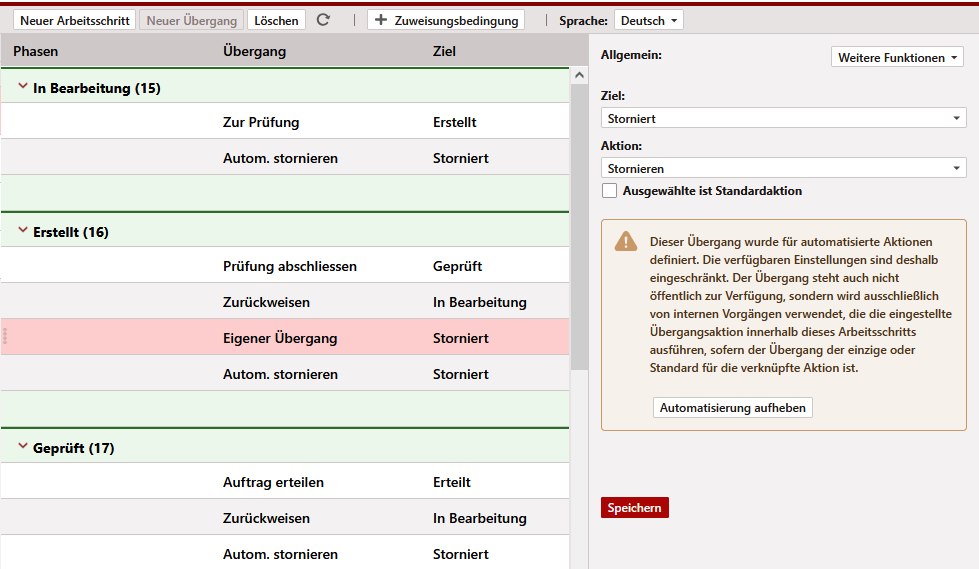Click the warning triangle icon

(626, 241)
